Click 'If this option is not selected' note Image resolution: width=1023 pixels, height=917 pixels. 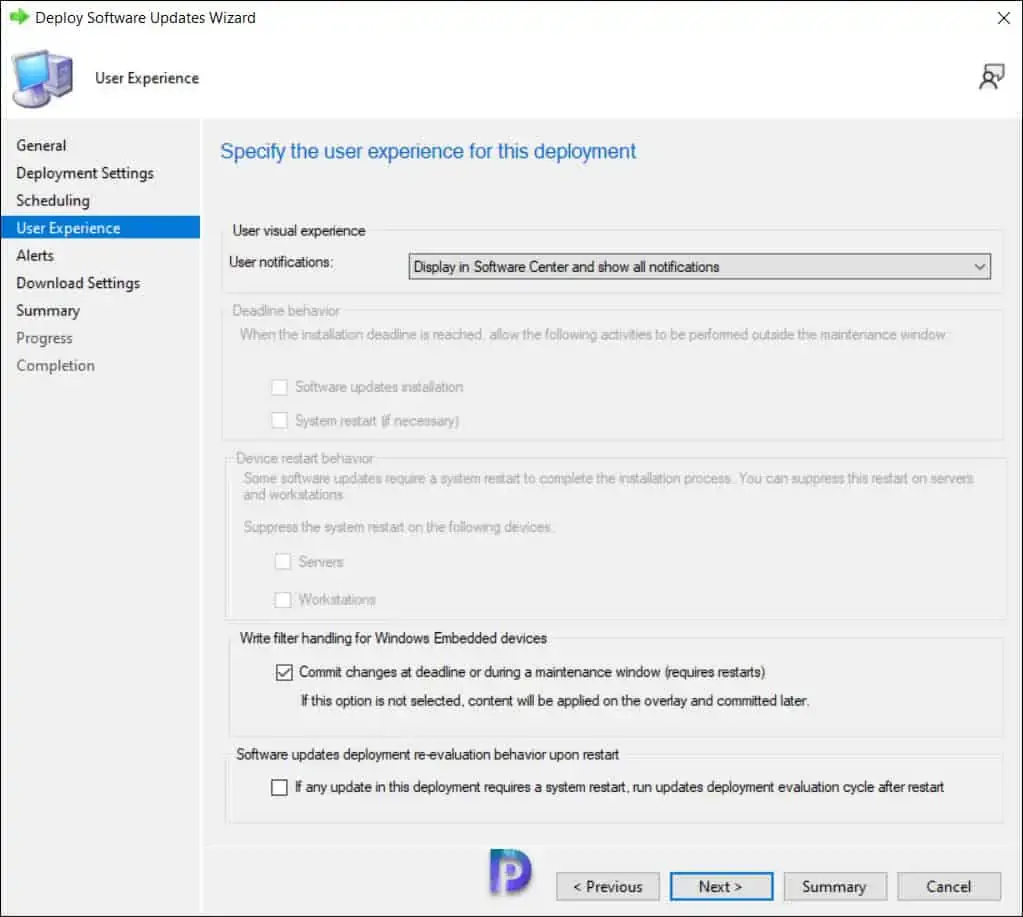[555, 701]
